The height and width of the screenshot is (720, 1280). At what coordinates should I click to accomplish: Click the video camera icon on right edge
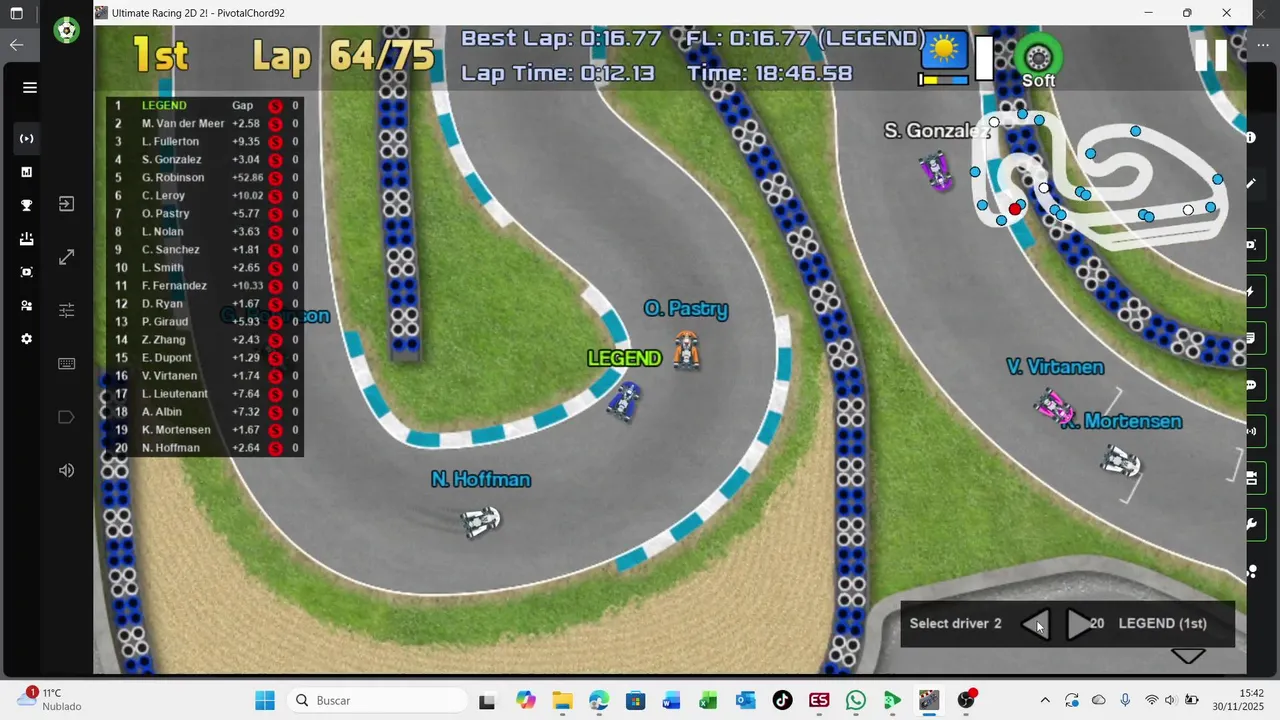tap(1251, 478)
